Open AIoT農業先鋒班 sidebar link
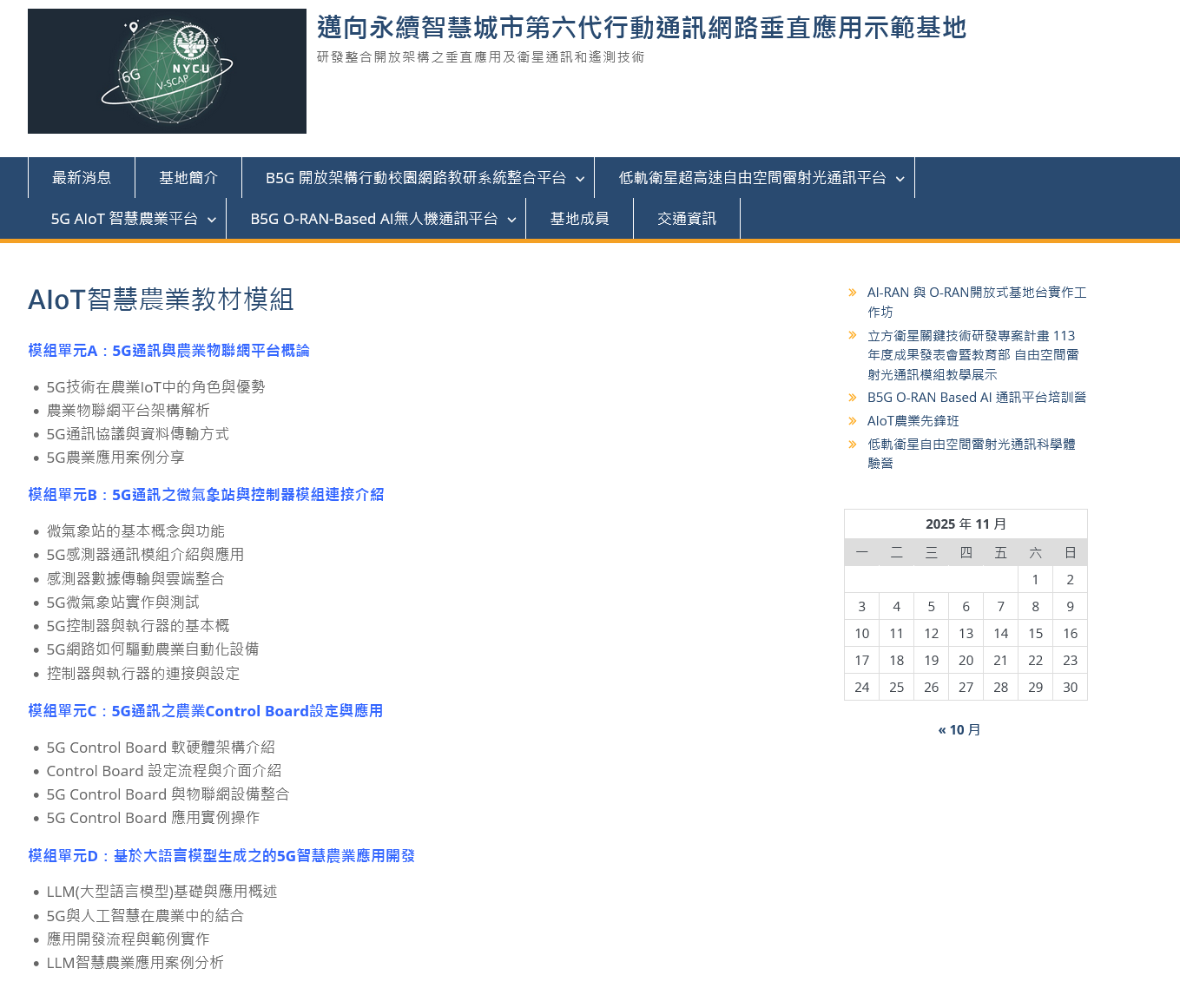This screenshot has width=1180, height=1008. point(913,420)
